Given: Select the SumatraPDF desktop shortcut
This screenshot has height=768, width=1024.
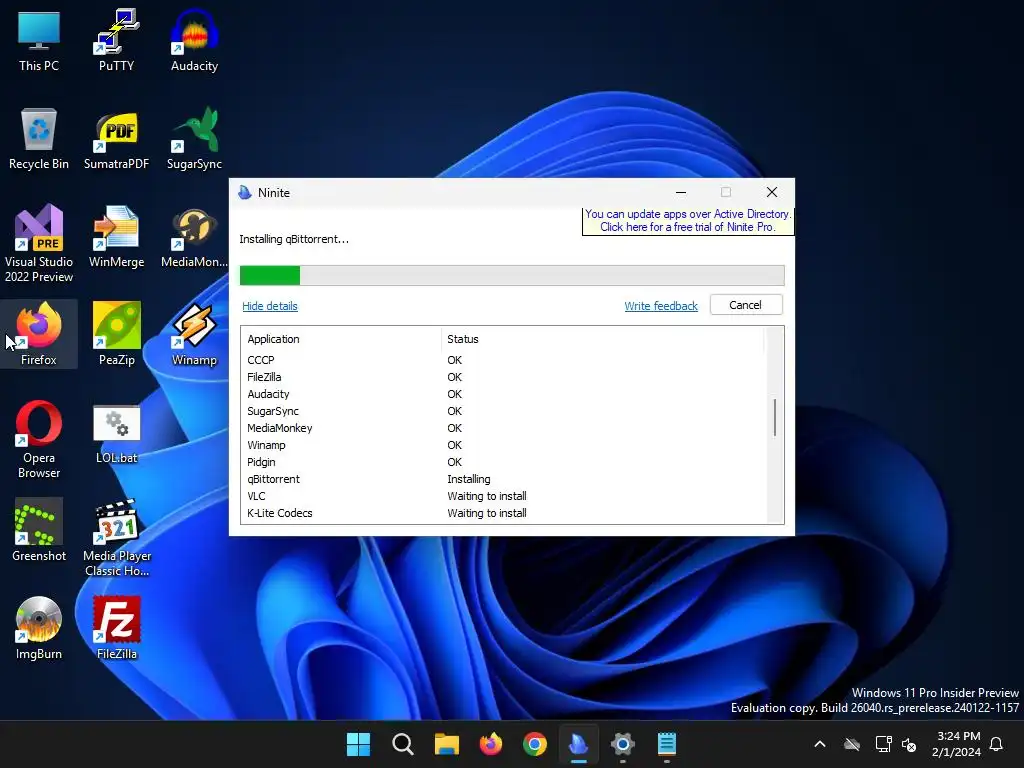Looking at the screenshot, I should 116,139.
